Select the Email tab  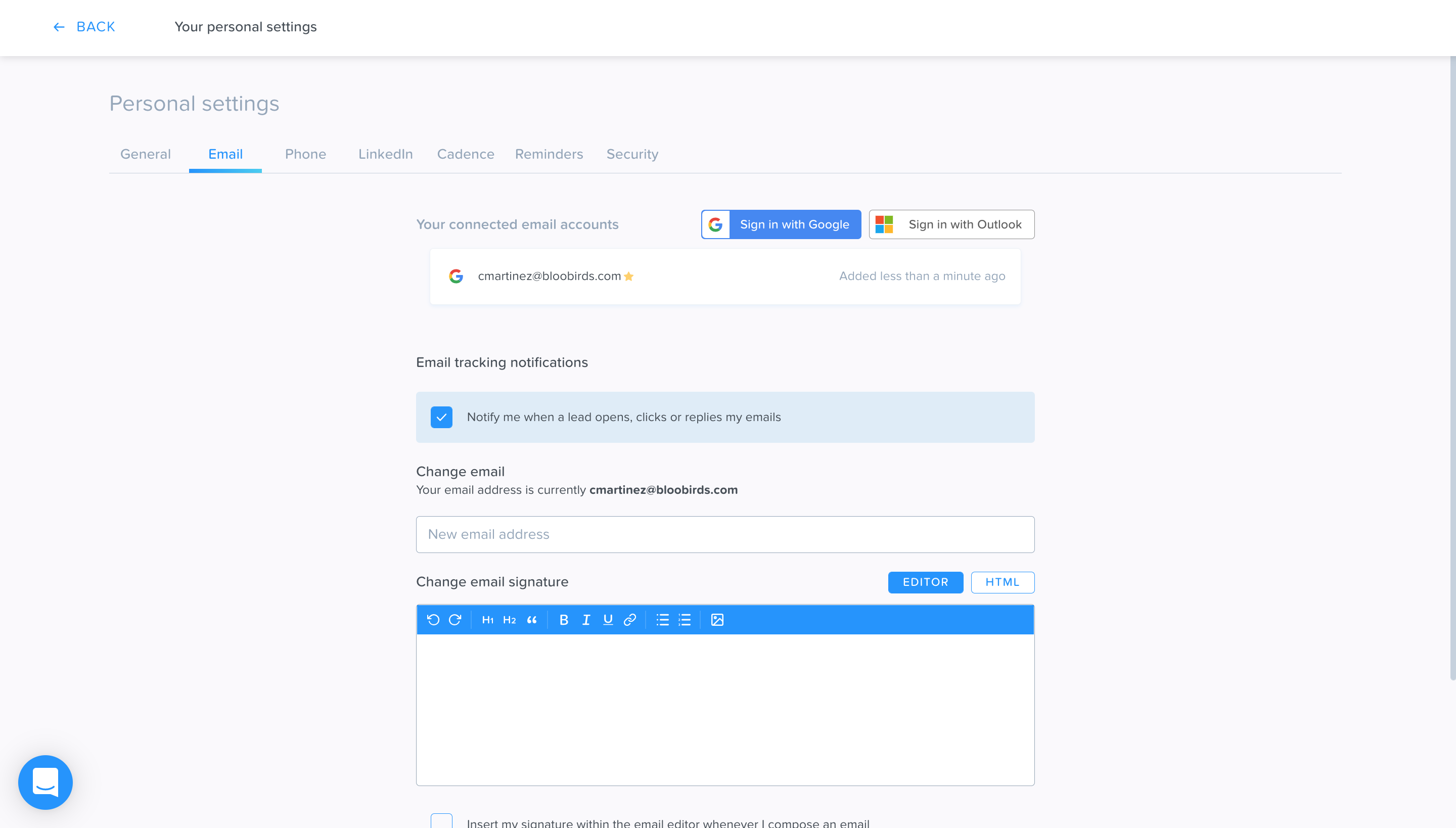(x=225, y=154)
